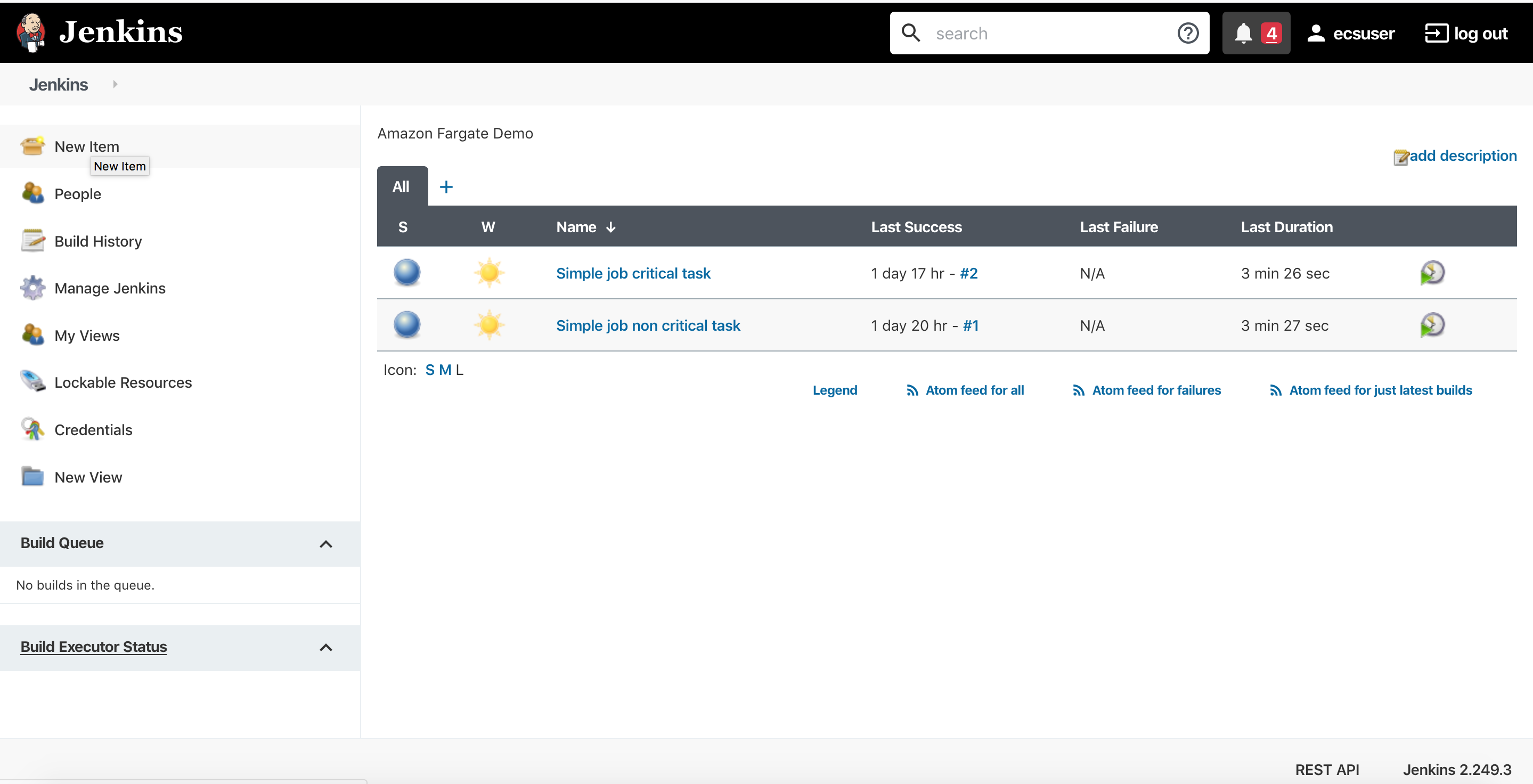Schedule a build for Simple job critical task
The image size is (1533, 784).
pyautogui.click(x=1433, y=273)
